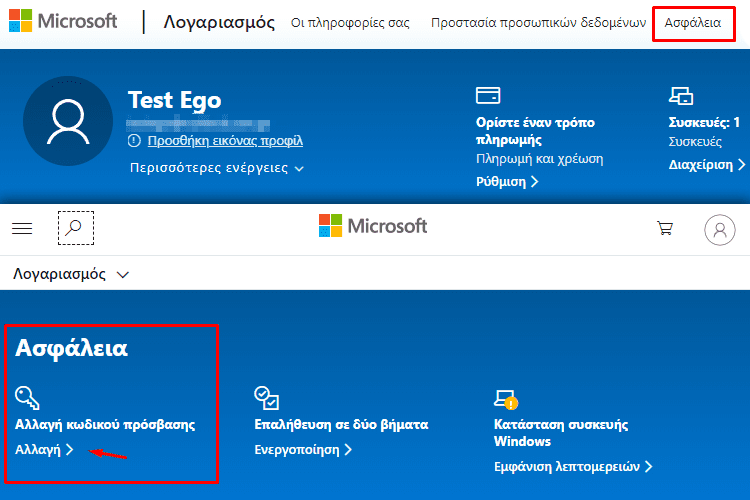Open Εμφάνιση λεπτομερειών link
750x500 pixels.
pyautogui.click(x=573, y=467)
